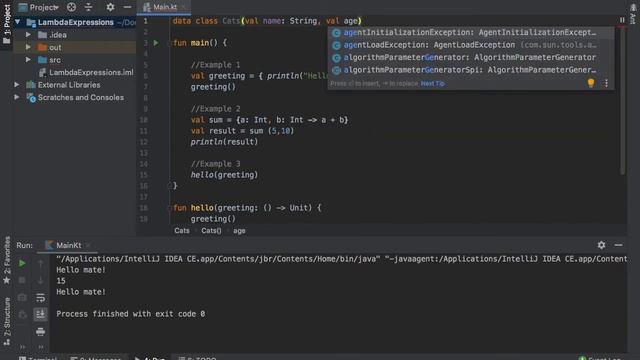Click the //Example 2 comment line
The image size is (640, 360).
(216, 109)
